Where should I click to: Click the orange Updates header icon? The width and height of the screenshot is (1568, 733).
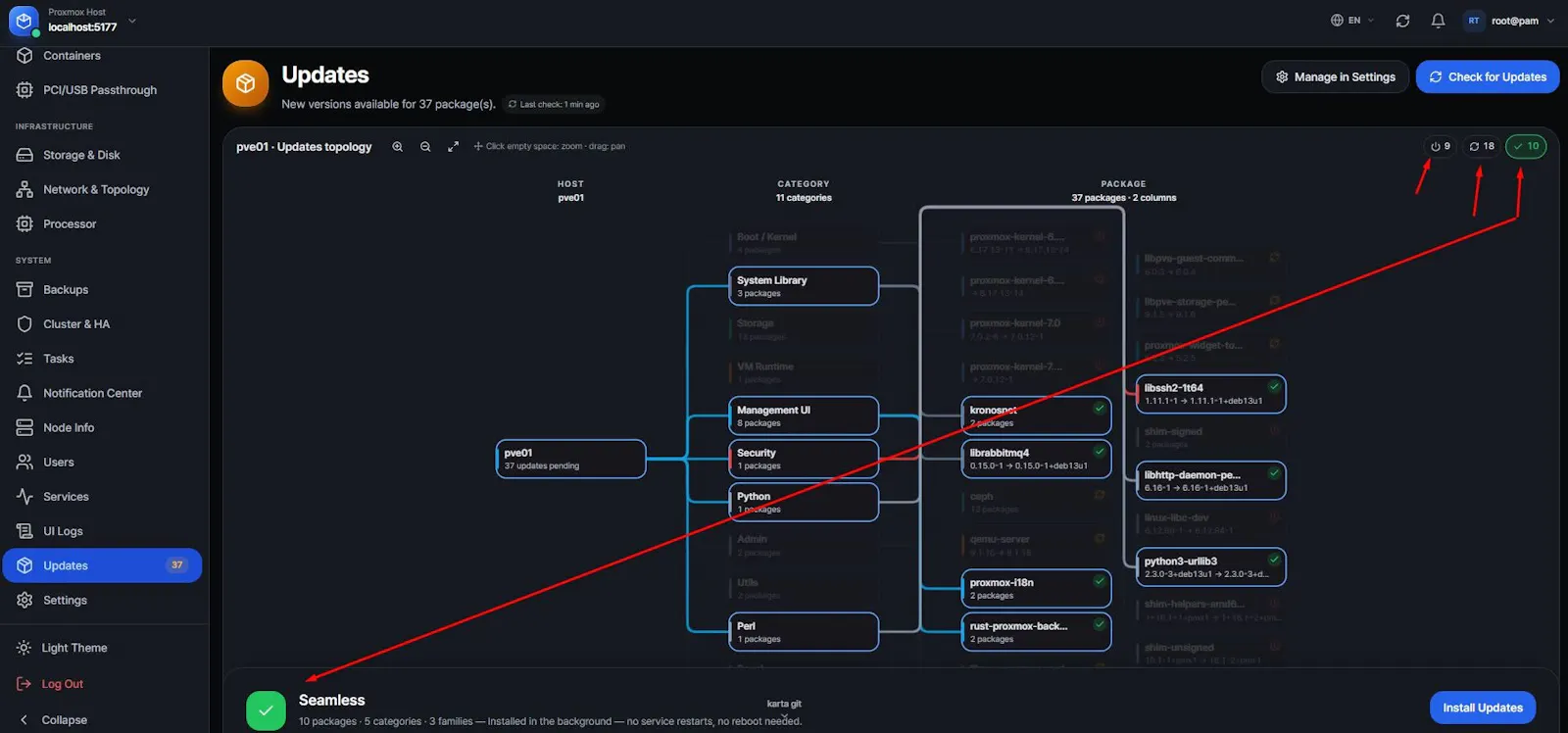[x=246, y=84]
